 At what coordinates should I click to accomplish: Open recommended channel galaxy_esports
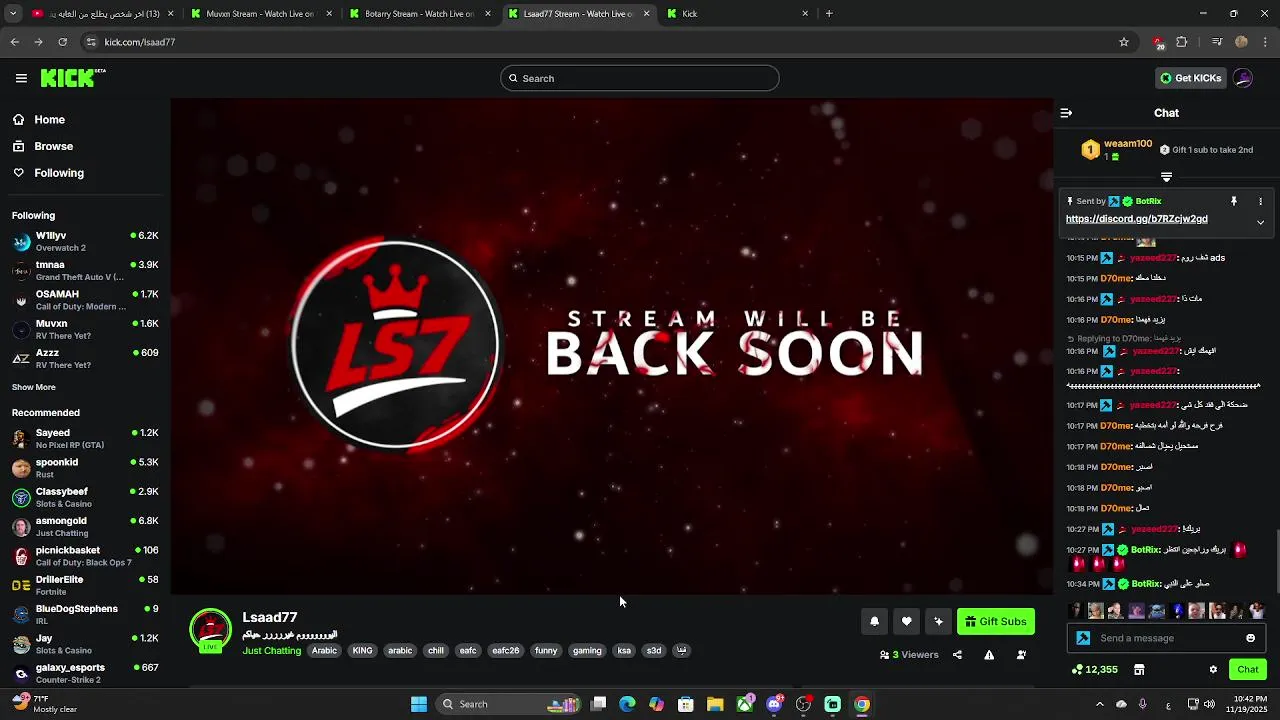(x=85, y=673)
